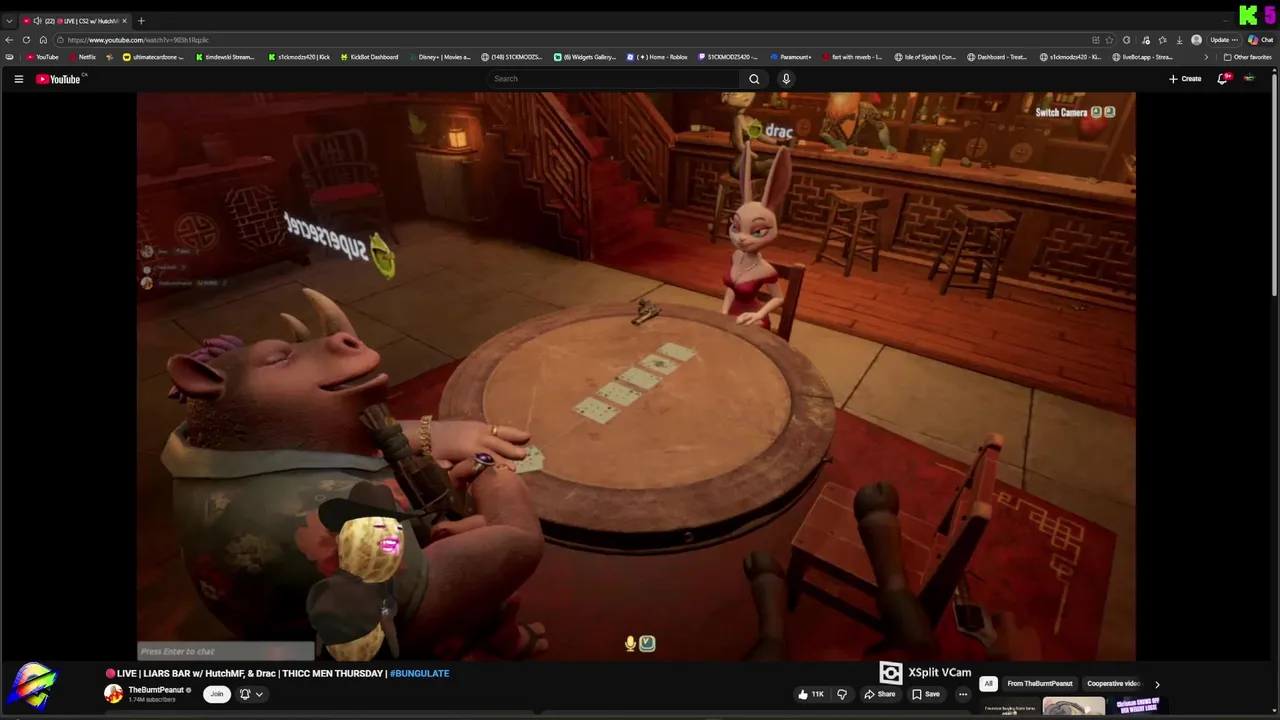Start voice search with the microphone icon

click(786, 79)
